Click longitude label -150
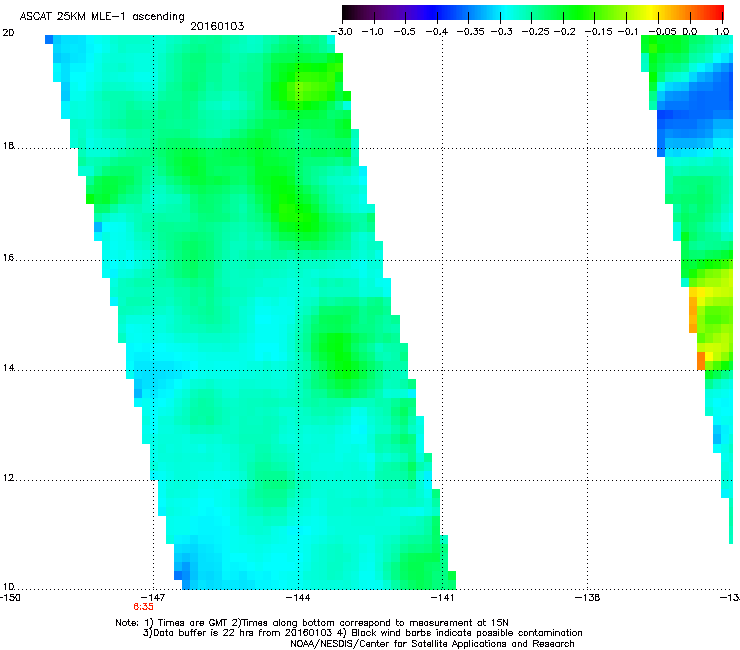The width and height of the screenshot is (740, 650). click(x=10, y=597)
